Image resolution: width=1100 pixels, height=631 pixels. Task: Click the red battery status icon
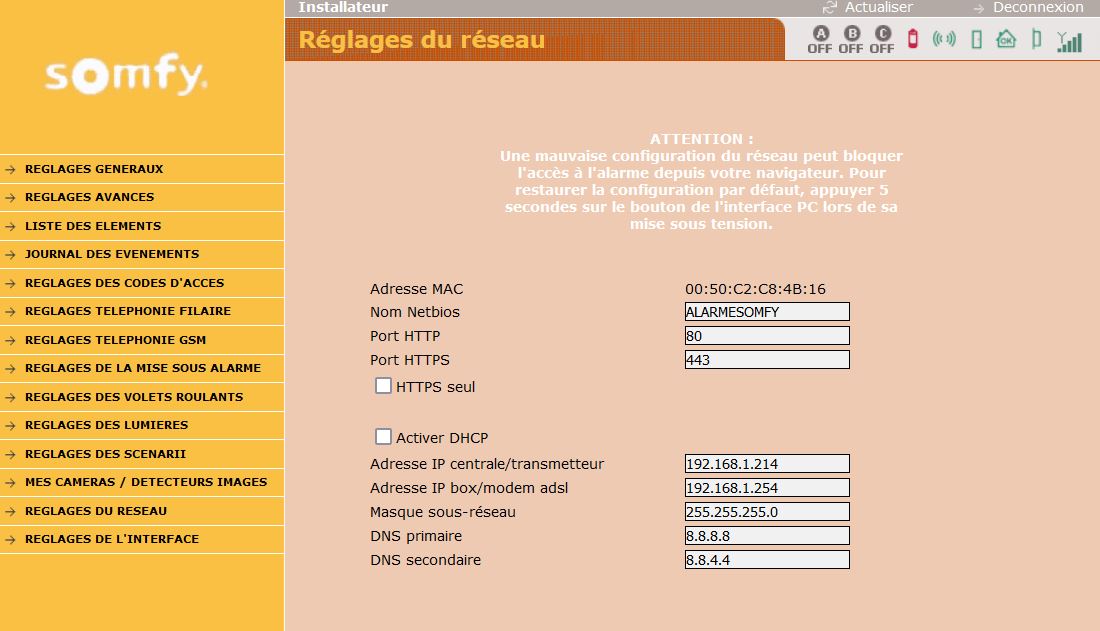tap(913, 39)
